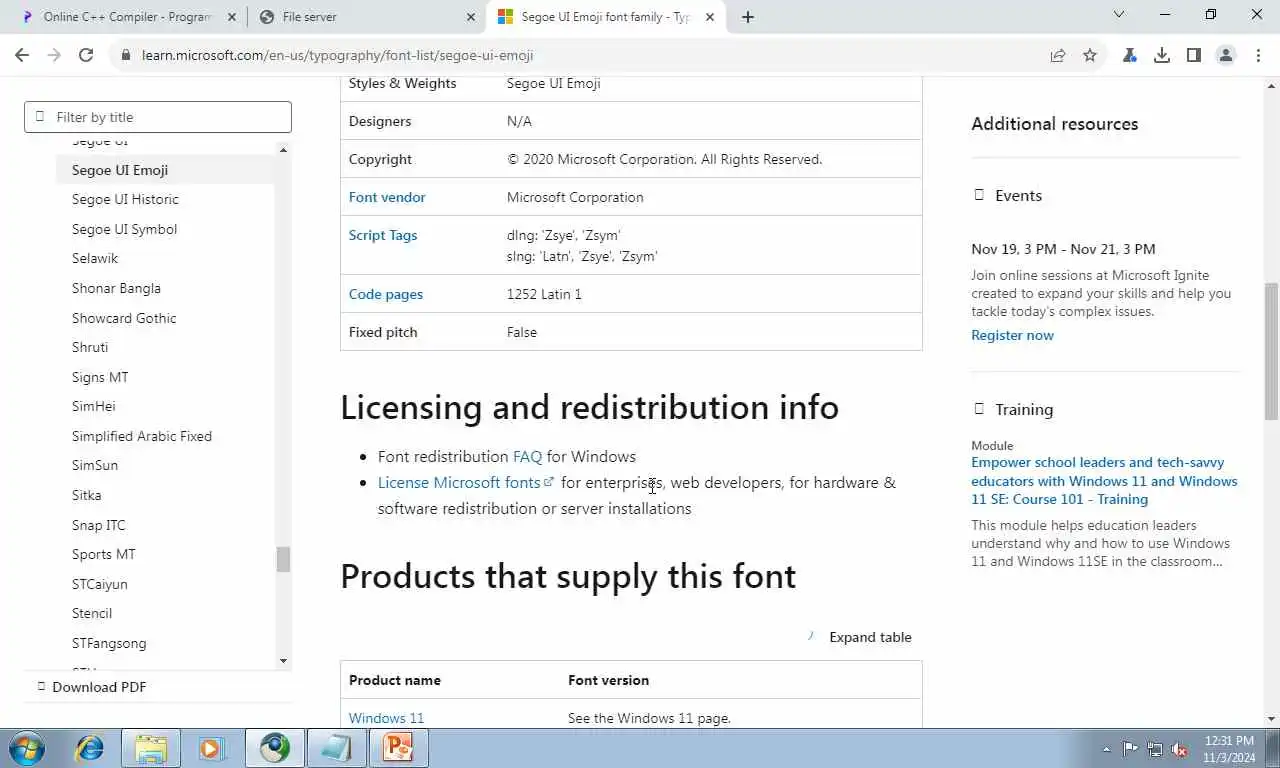Open Segoe UI Historic in sidebar
Screen dimensions: 1280x768
tap(125, 199)
